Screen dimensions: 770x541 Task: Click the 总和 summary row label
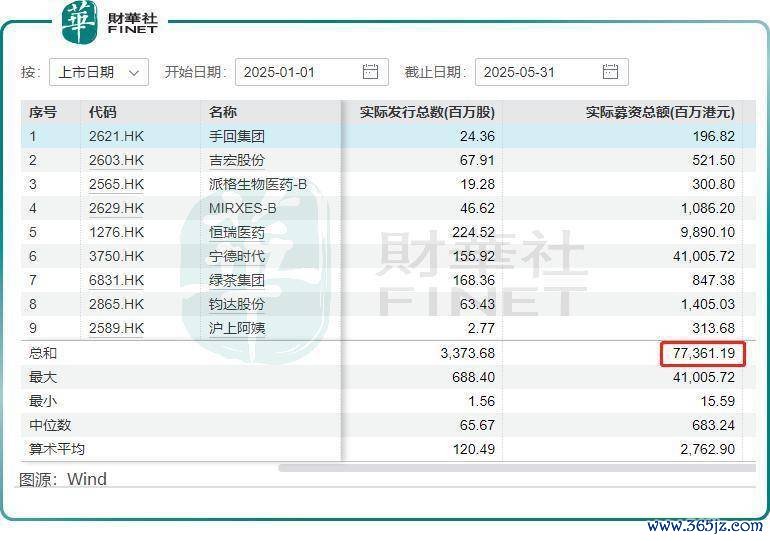tap(43, 353)
